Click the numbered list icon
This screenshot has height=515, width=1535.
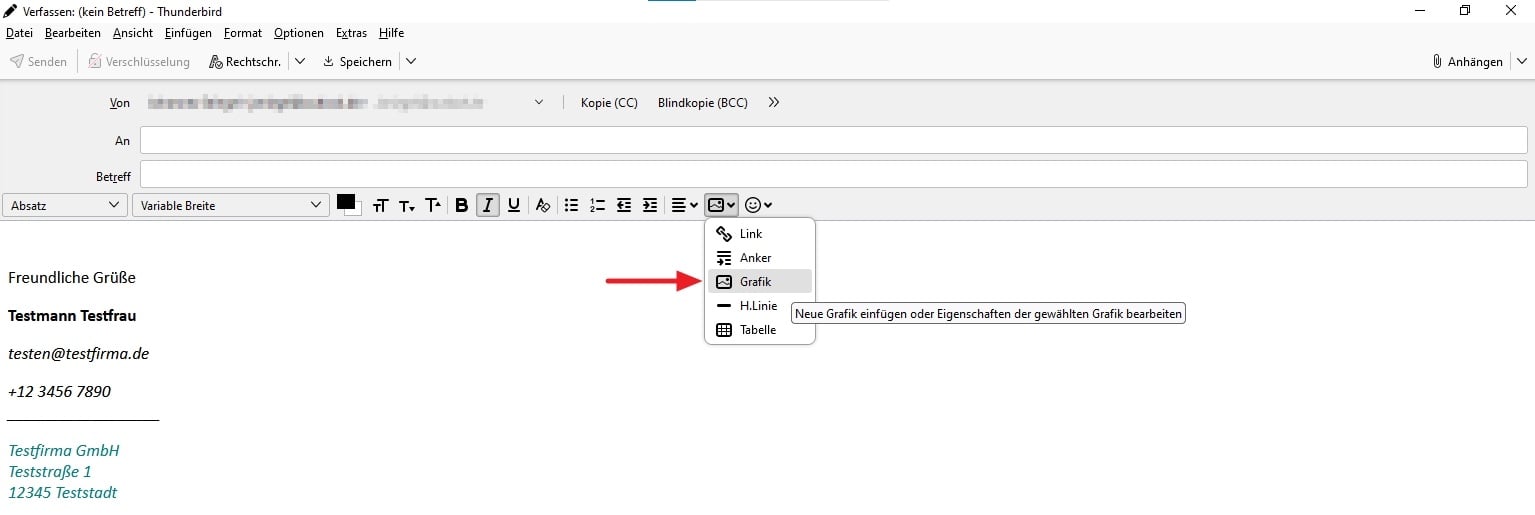(x=597, y=205)
